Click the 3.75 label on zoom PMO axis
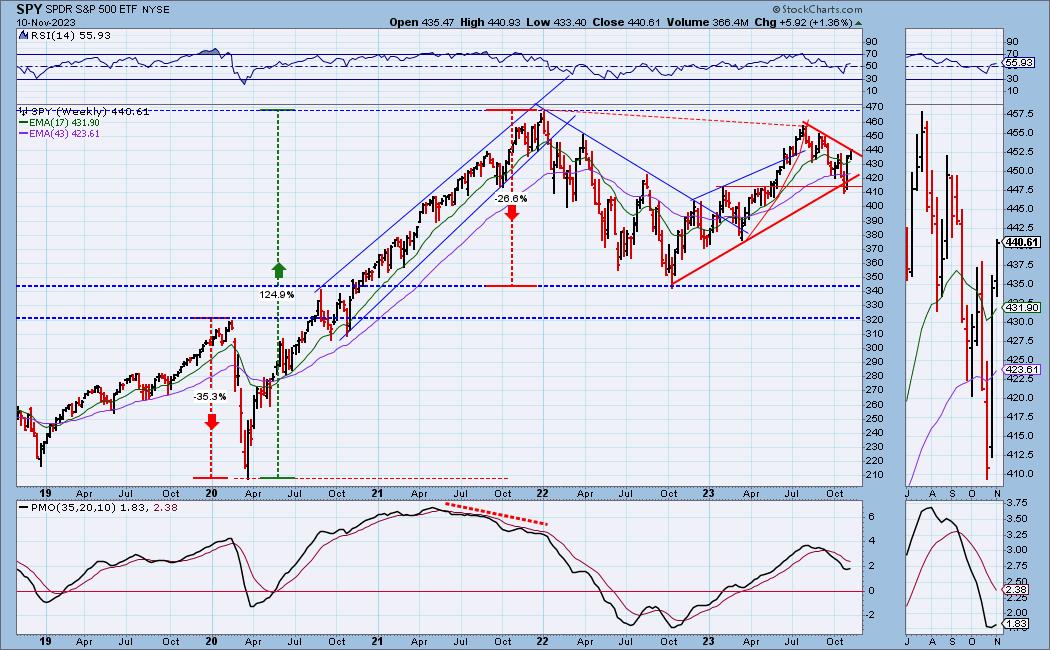This screenshot has width=1050, height=650. (x=1018, y=503)
